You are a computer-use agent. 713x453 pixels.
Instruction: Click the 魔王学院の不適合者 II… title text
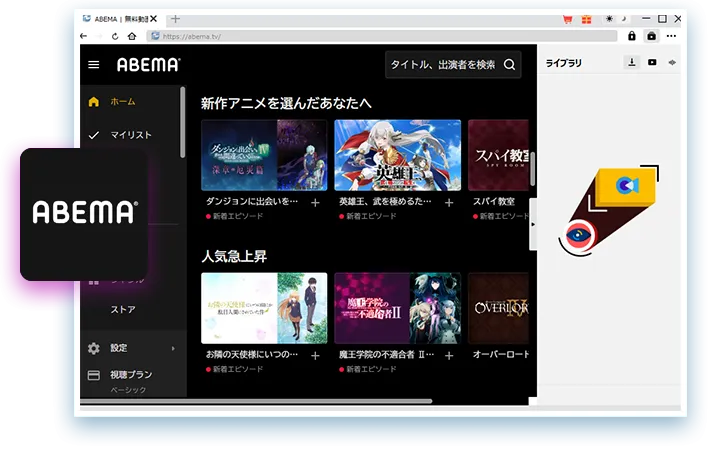click(387, 354)
